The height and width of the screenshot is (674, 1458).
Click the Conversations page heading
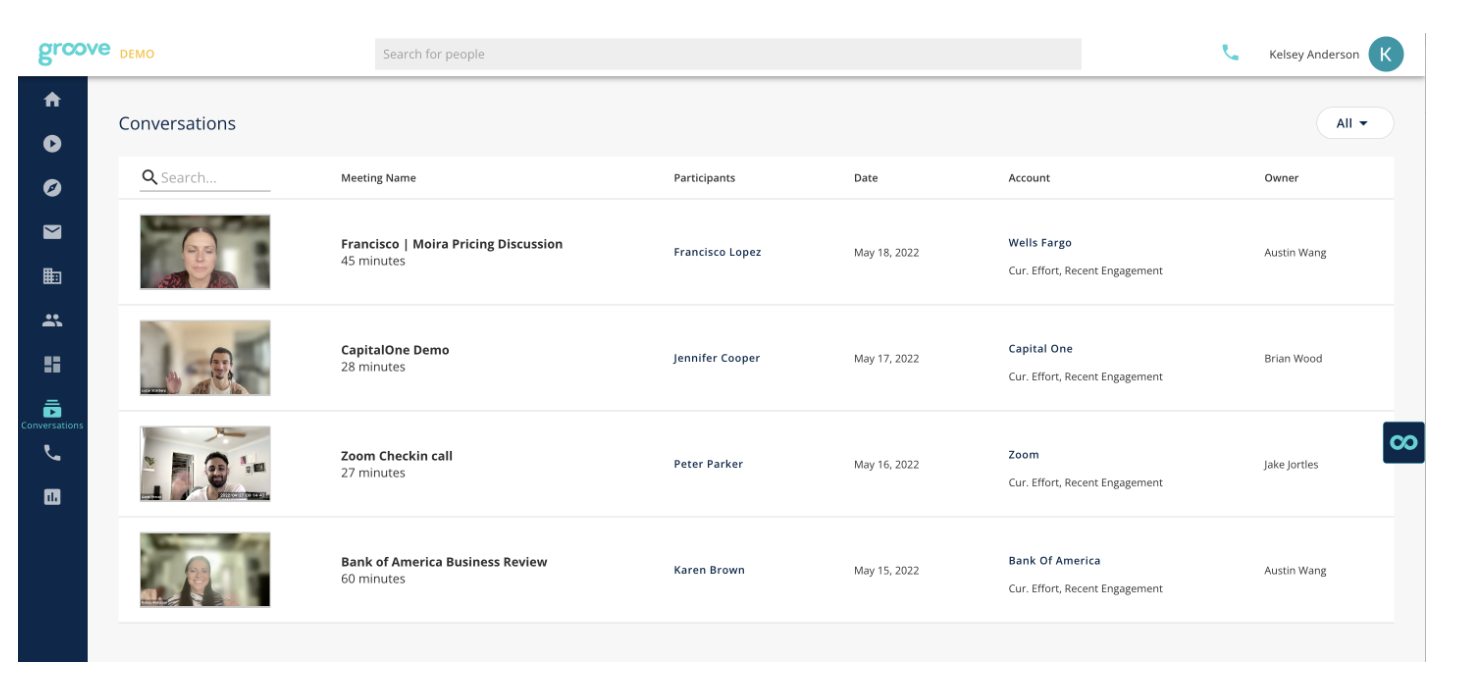(x=177, y=124)
